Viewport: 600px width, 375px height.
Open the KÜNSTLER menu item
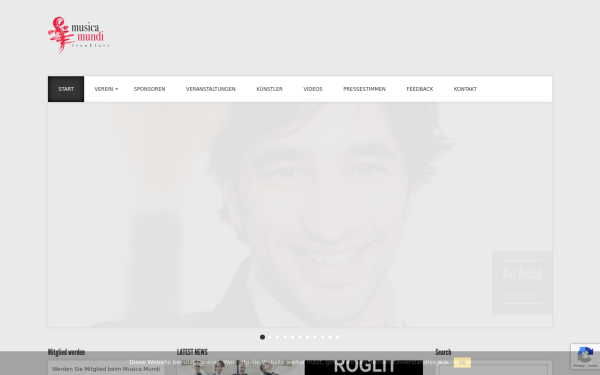coord(269,89)
